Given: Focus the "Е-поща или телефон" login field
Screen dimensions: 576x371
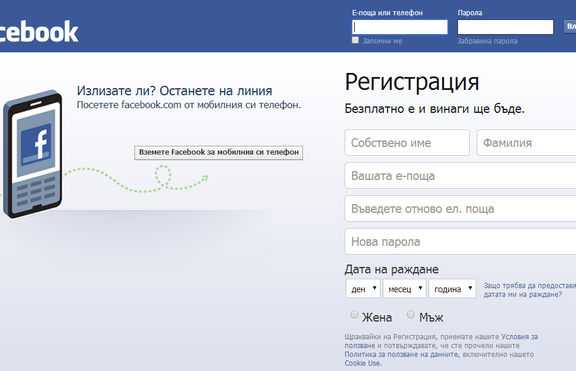Looking at the screenshot, I should [400, 27].
